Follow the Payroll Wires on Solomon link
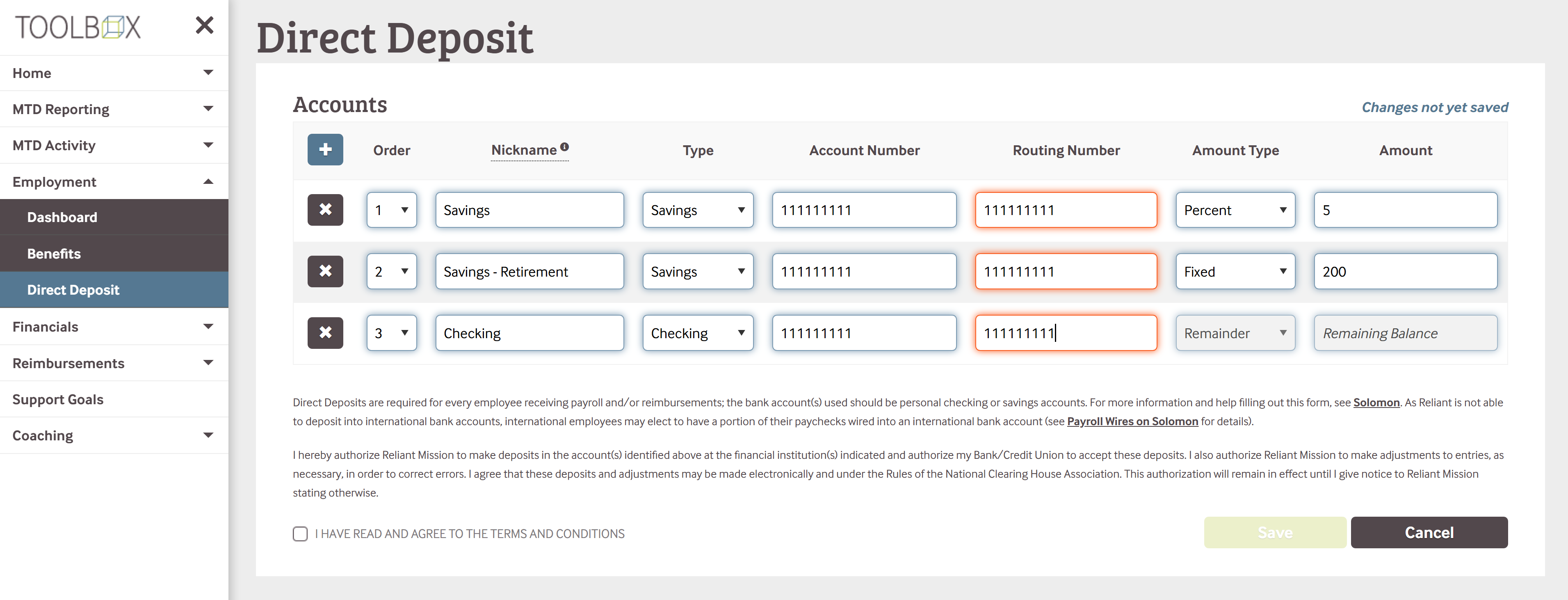1568x600 pixels. 1132,421
